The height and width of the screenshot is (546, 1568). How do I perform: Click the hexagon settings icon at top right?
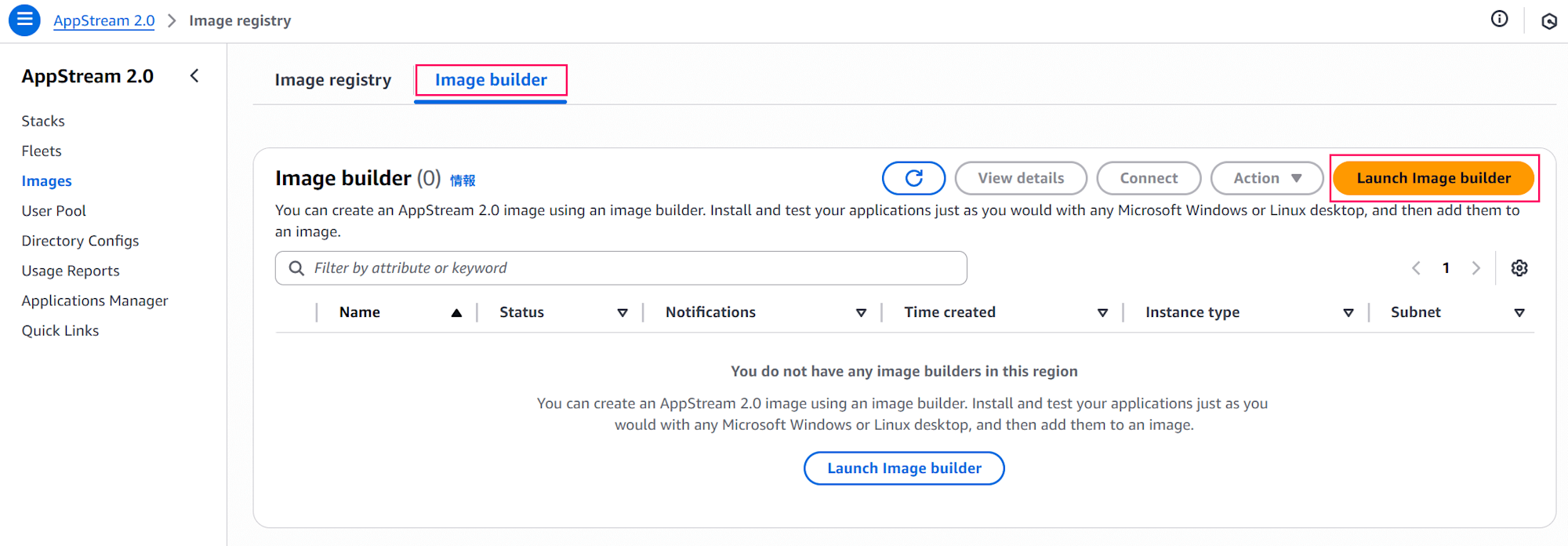1549,21
